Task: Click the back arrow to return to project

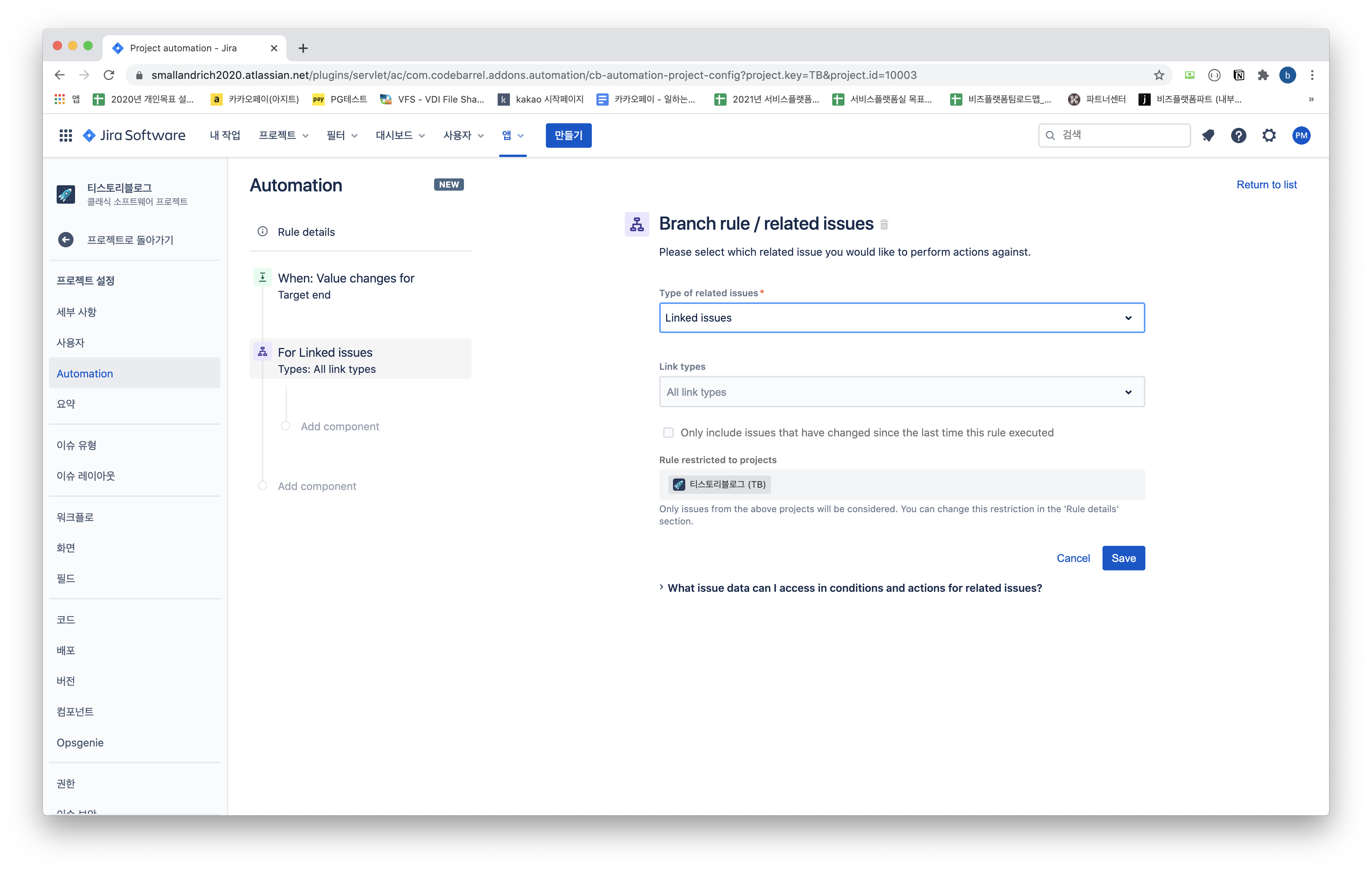Action: coord(66,240)
